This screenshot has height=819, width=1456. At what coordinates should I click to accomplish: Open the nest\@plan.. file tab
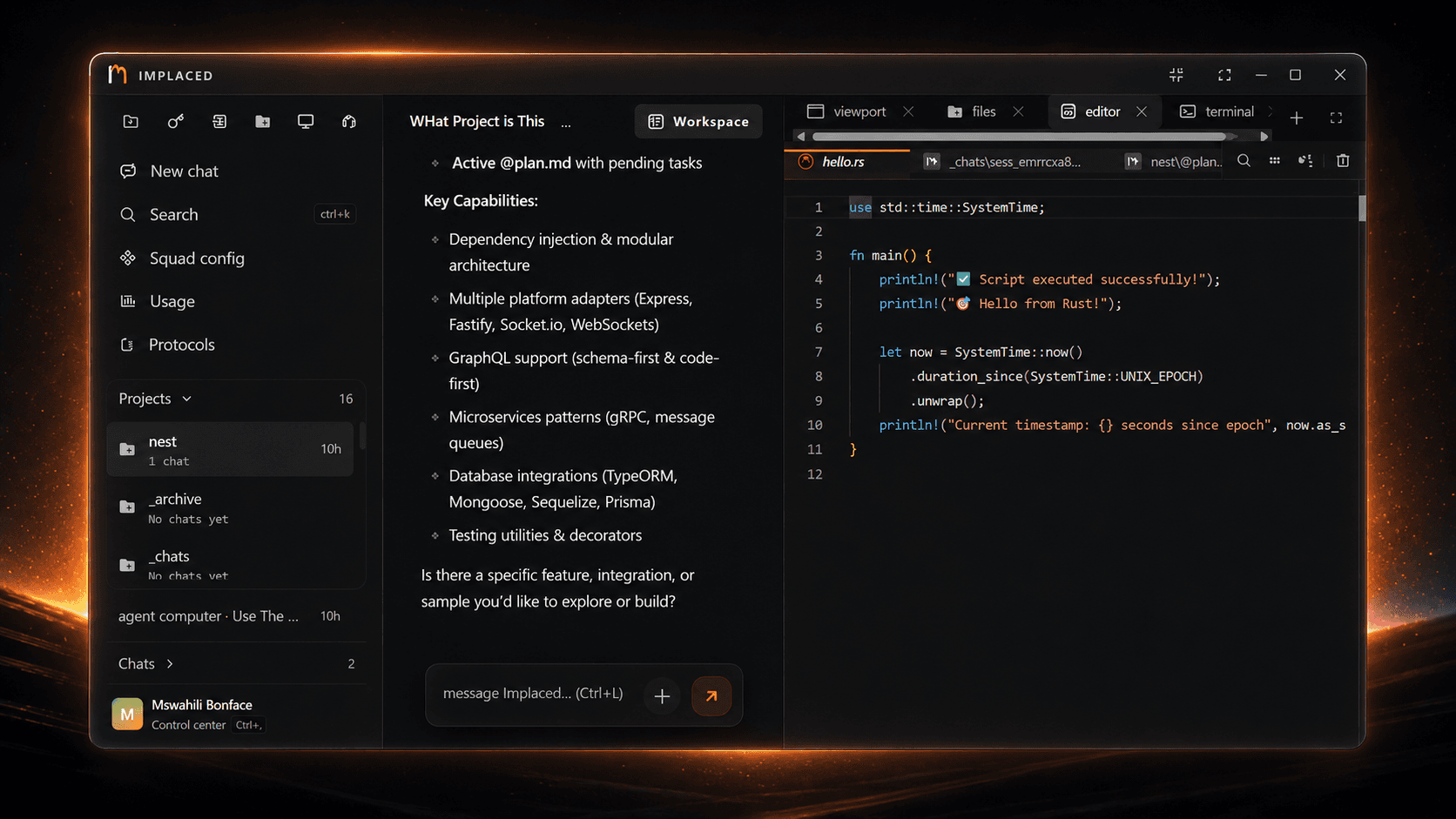[1172, 161]
